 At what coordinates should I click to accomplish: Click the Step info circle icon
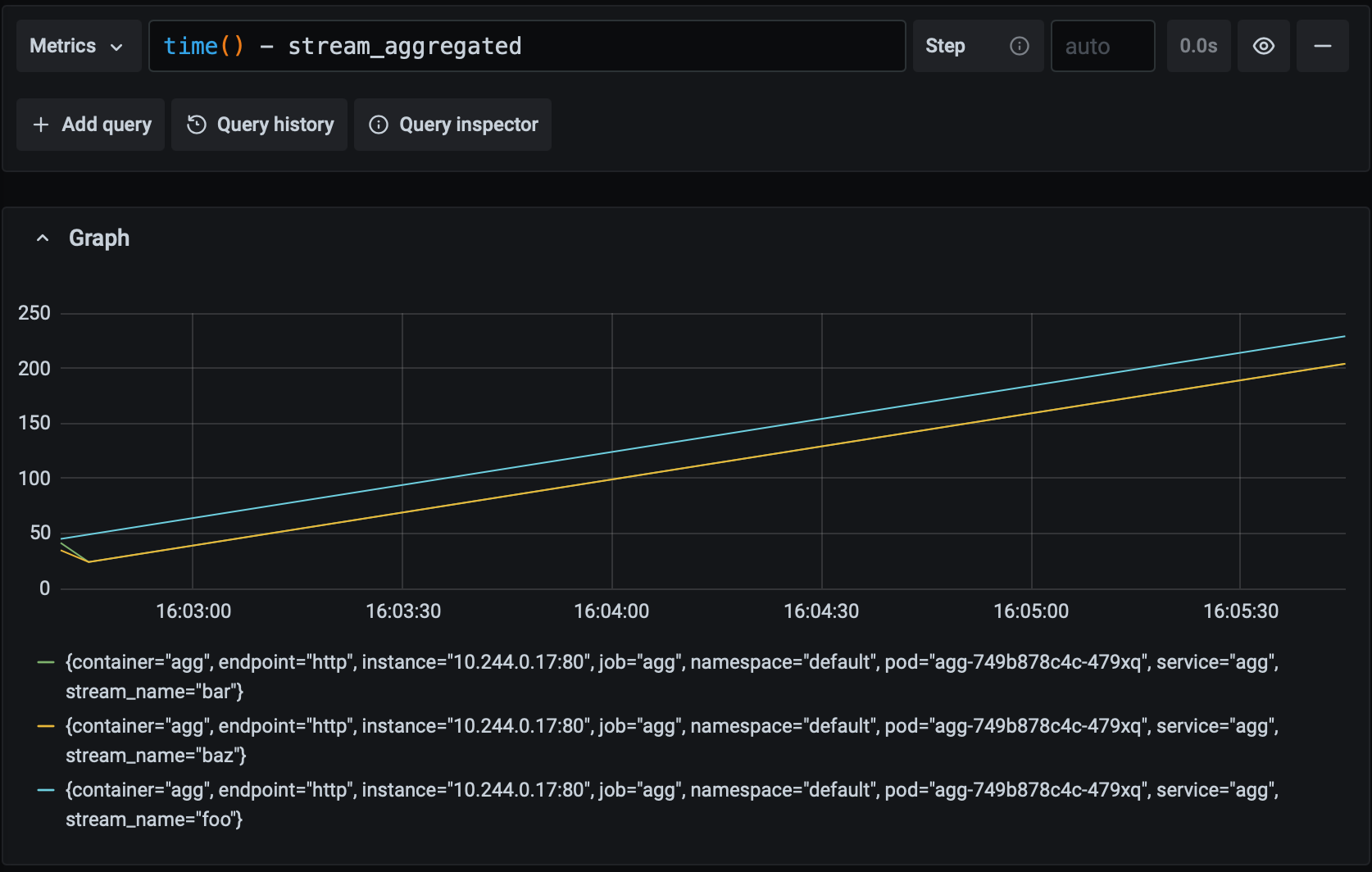[1019, 46]
